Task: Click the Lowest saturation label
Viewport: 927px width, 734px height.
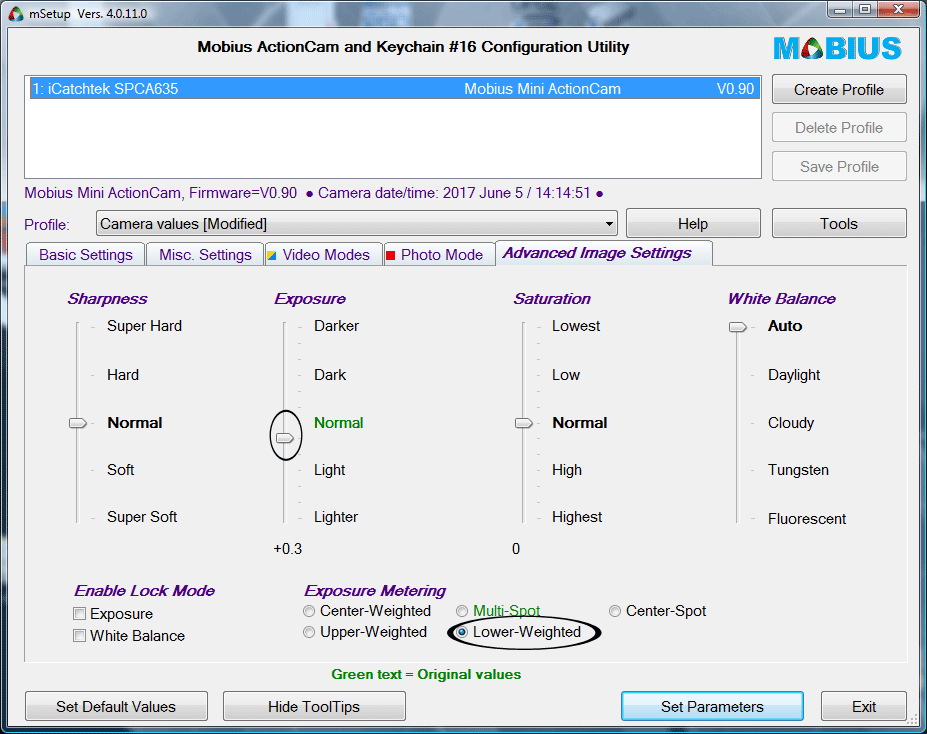Action: (576, 326)
